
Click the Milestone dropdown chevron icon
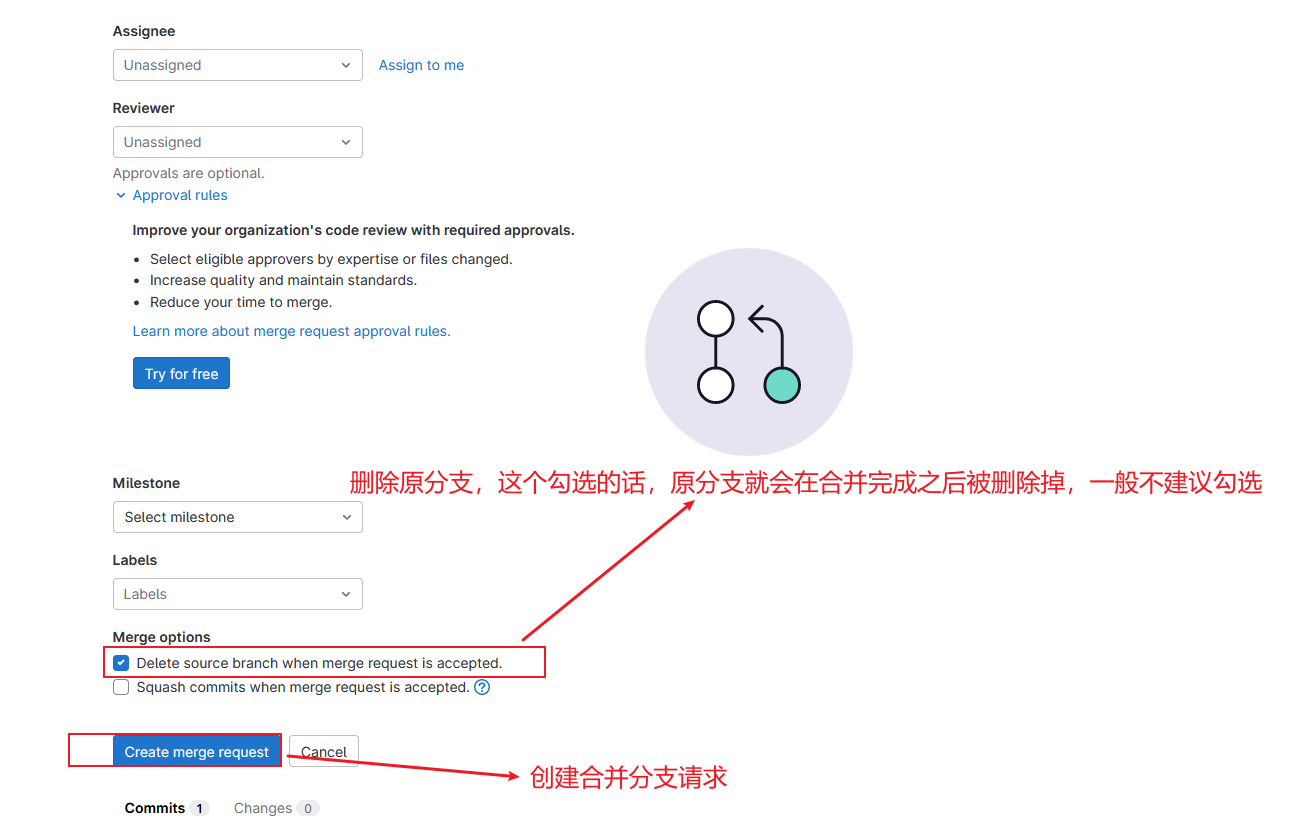[x=346, y=517]
